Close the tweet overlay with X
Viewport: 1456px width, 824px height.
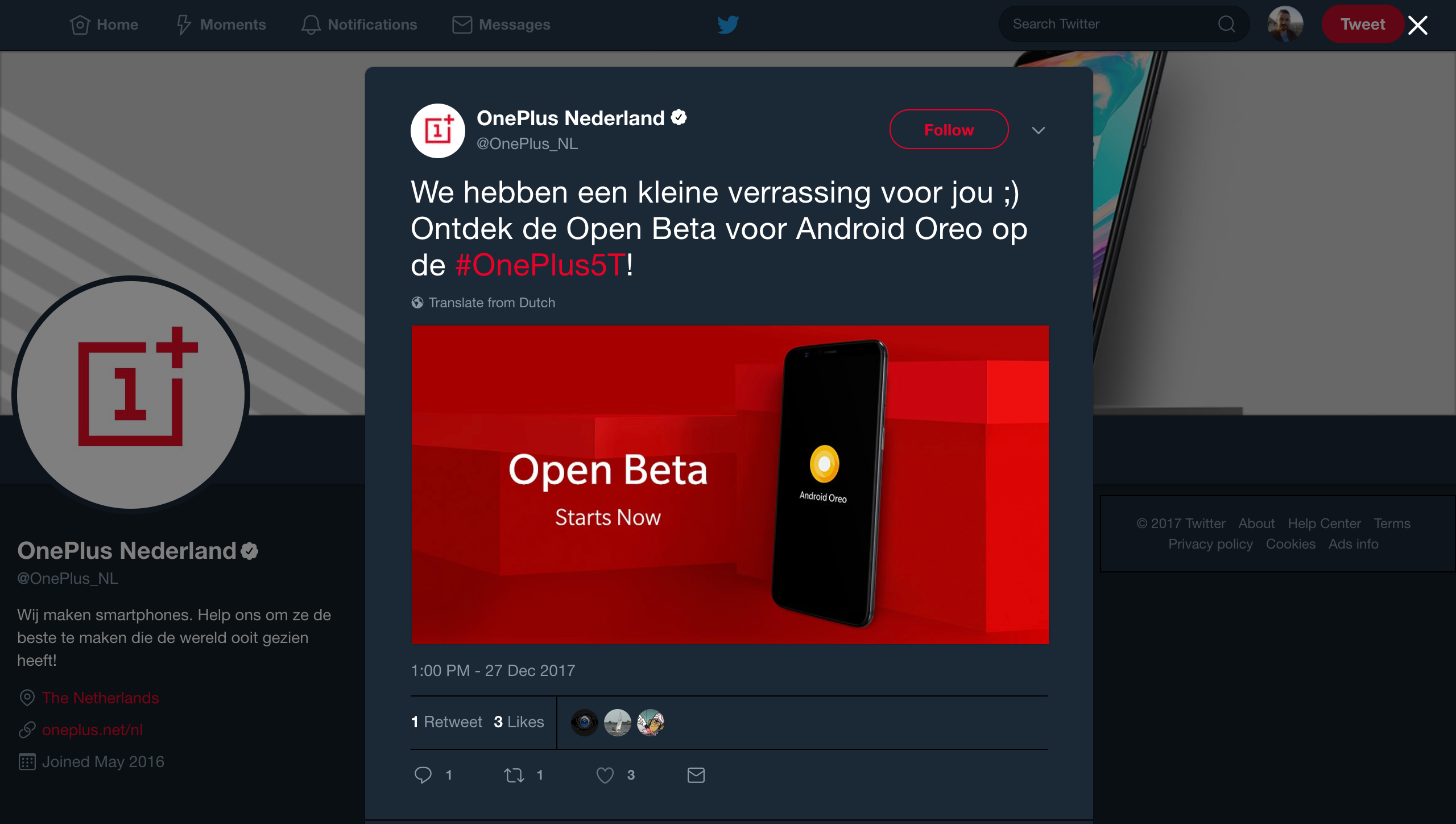pyautogui.click(x=1418, y=24)
